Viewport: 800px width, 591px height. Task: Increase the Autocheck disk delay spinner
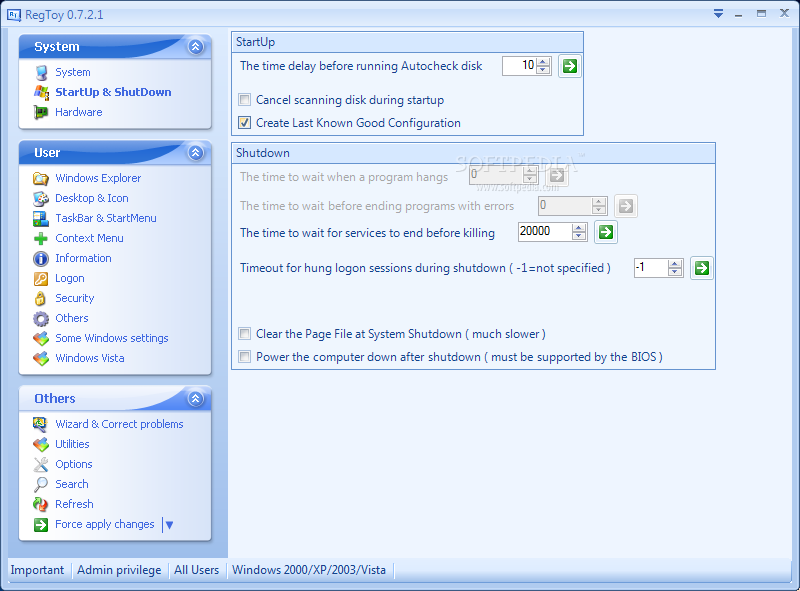[x=544, y=62]
